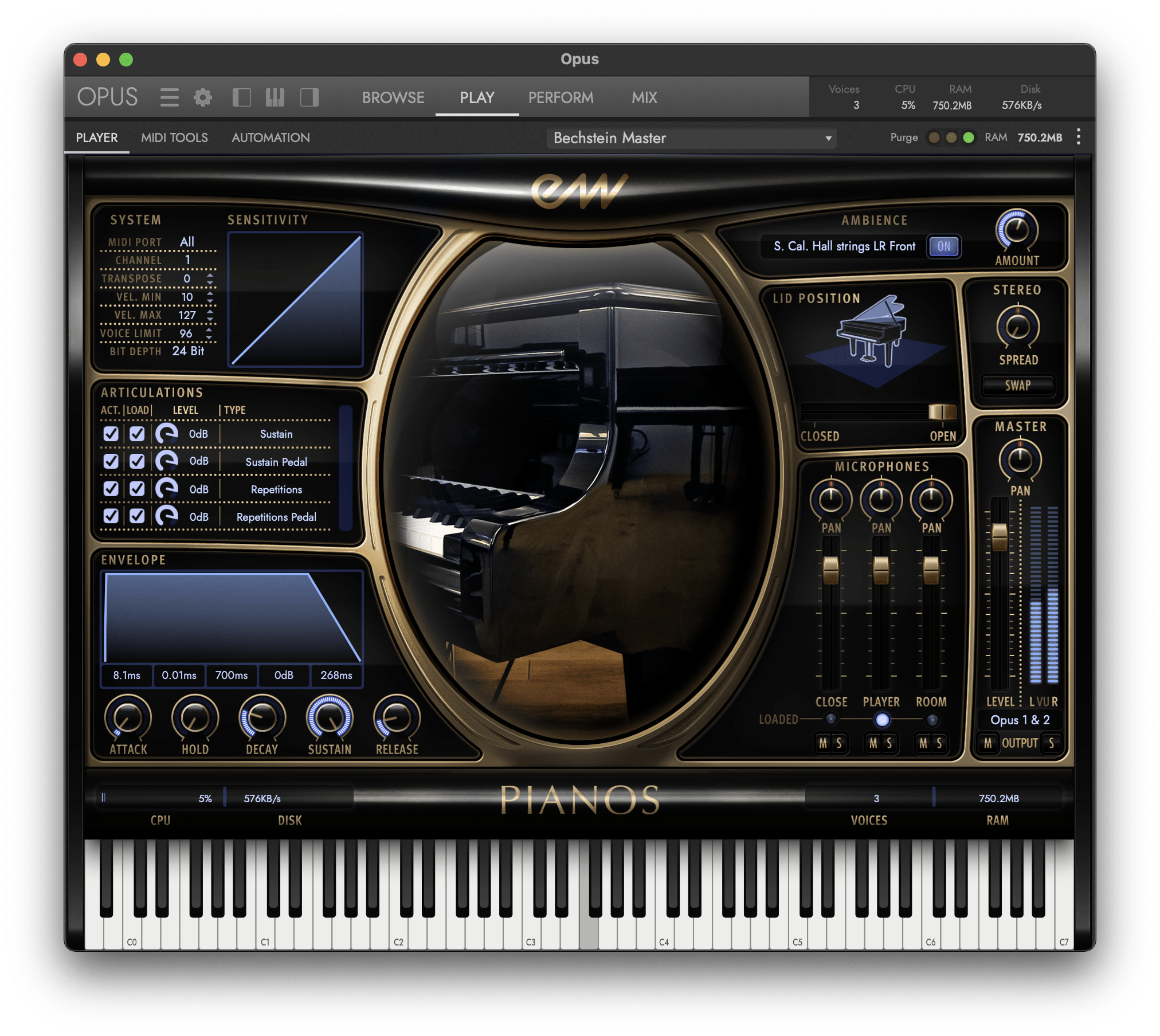Viewport: 1160px width, 1036px height.
Task: Show the right panel icon in the toolbar
Action: click(309, 97)
